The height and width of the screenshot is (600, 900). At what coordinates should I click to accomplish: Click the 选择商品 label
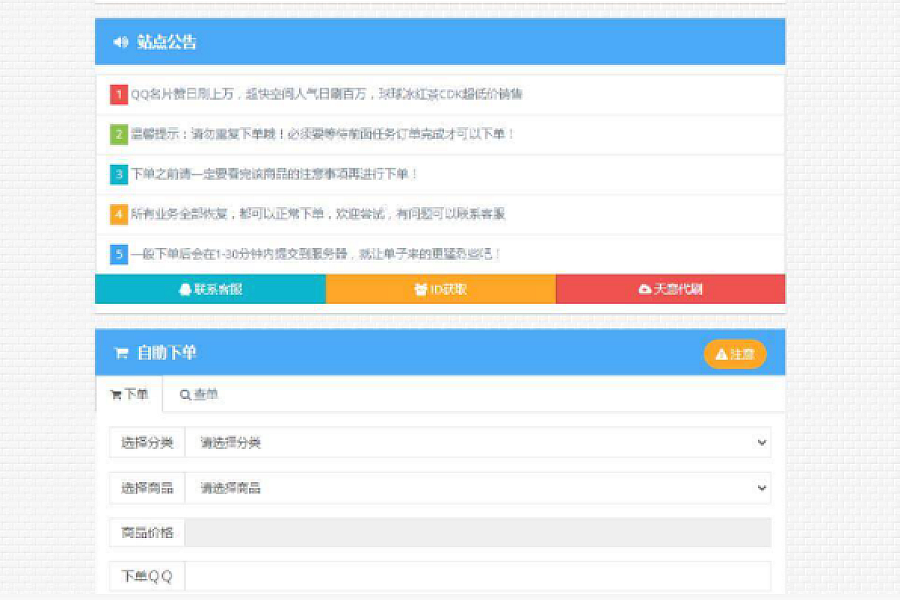pos(147,488)
